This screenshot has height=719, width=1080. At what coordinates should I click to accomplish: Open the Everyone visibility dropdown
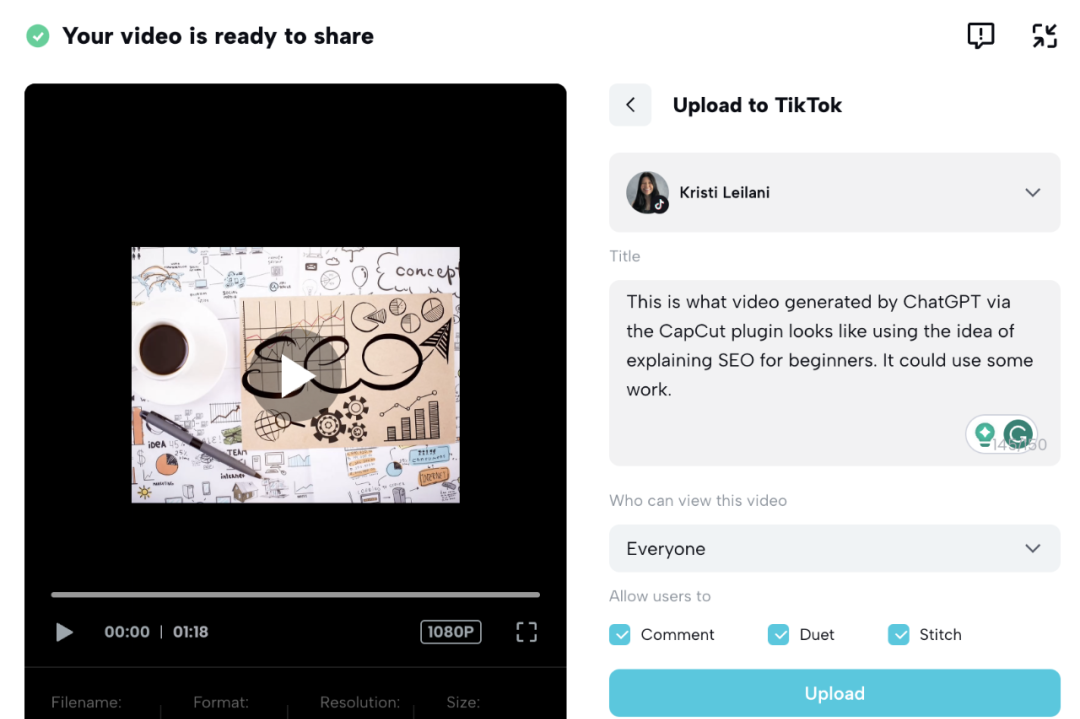coord(835,548)
